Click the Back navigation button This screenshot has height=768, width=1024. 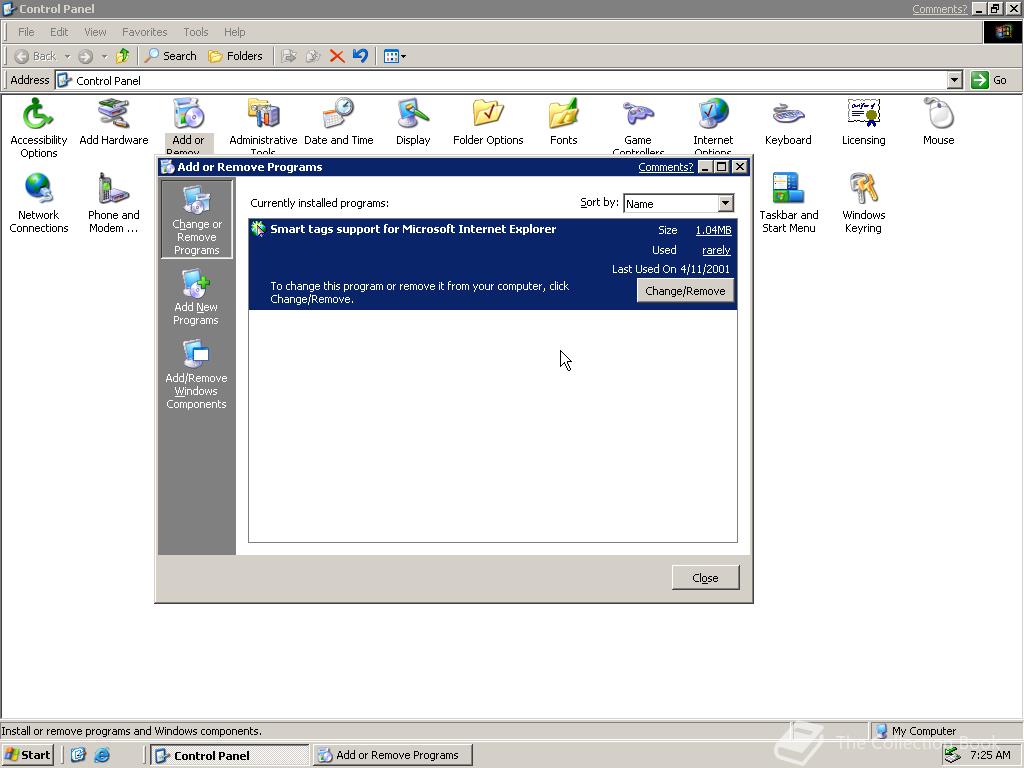coord(36,56)
